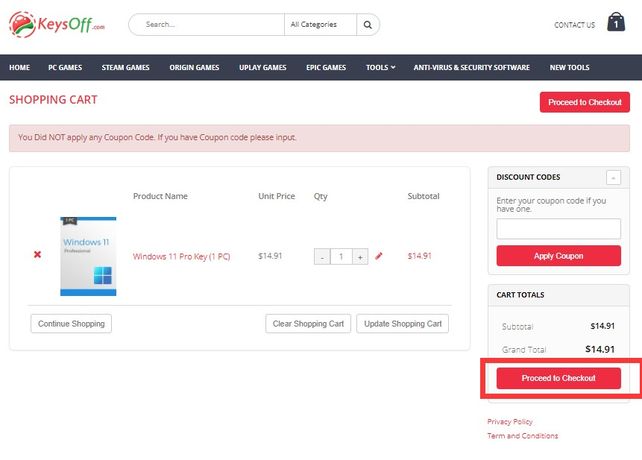
Task: Decrease quantity with minus button
Action: click(322, 257)
